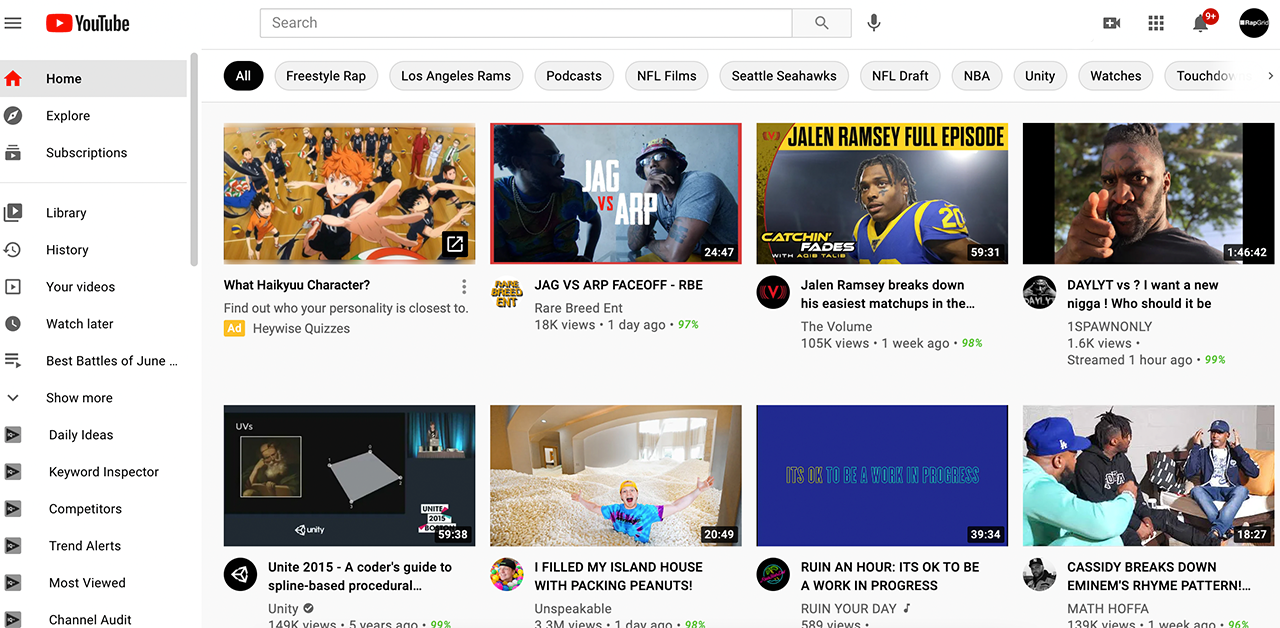Open JAG VS ARP FACEOFF video title
The image size is (1280, 628).
(x=619, y=285)
